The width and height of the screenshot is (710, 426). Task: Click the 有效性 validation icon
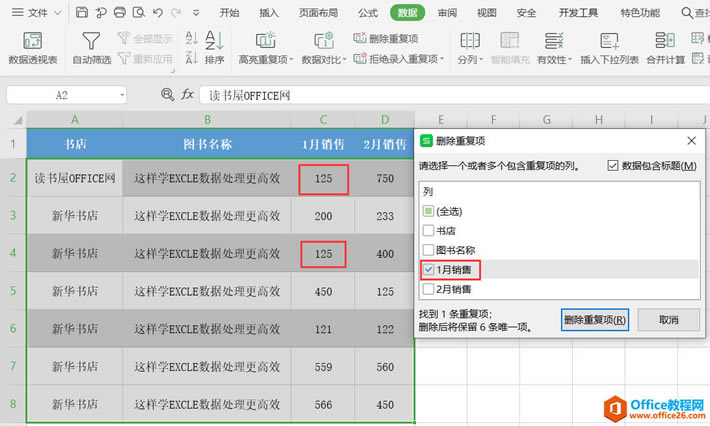[x=554, y=41]
